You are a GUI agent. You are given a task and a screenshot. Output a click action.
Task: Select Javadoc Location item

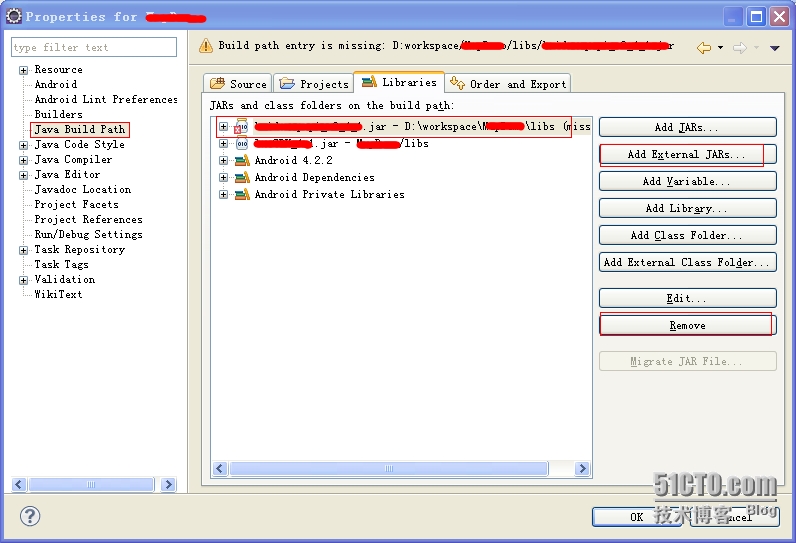(x=83, y=189)
